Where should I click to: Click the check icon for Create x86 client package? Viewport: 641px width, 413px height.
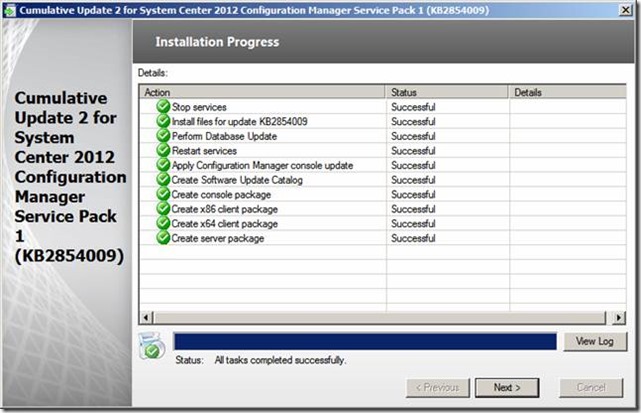pyautogui.click(x=163, y=209)
